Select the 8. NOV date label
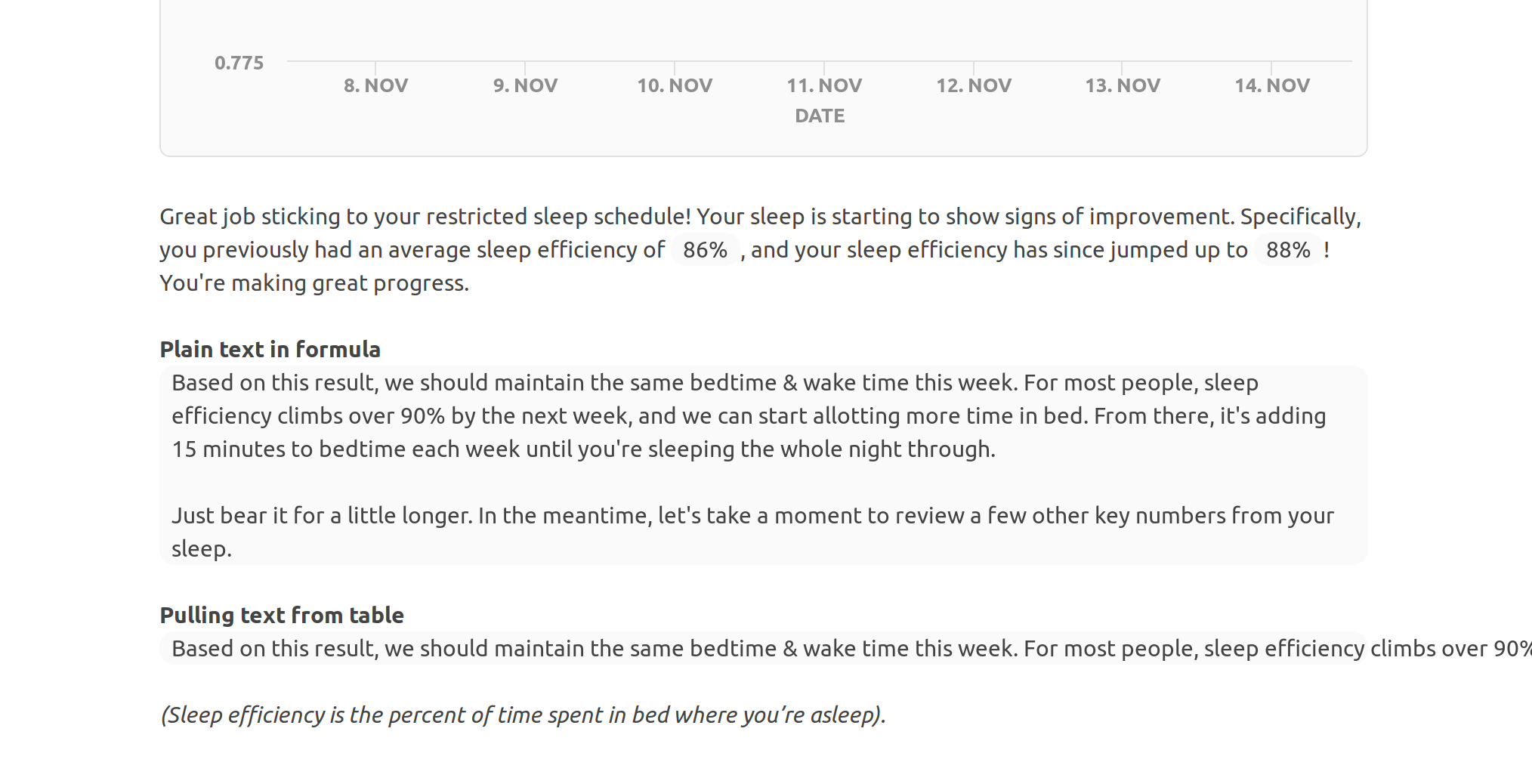The width and height of the screenshot is (1532, 784). click(x=375, y=85)
